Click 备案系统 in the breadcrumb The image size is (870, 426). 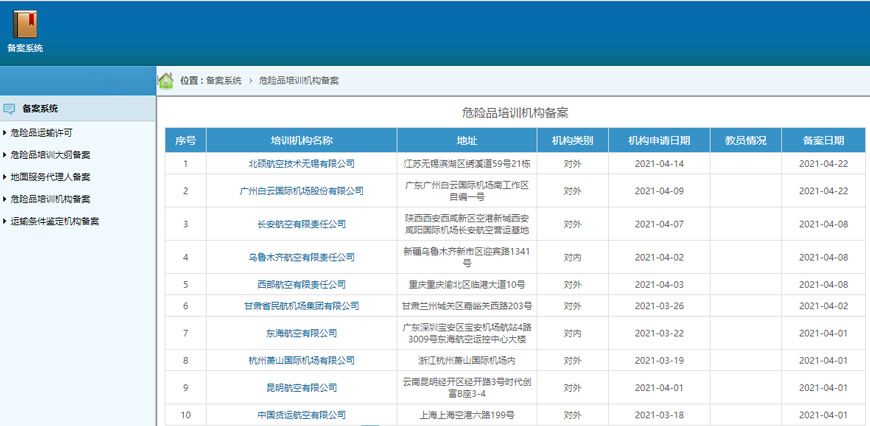pyautogui.click(x=224, y=81)
